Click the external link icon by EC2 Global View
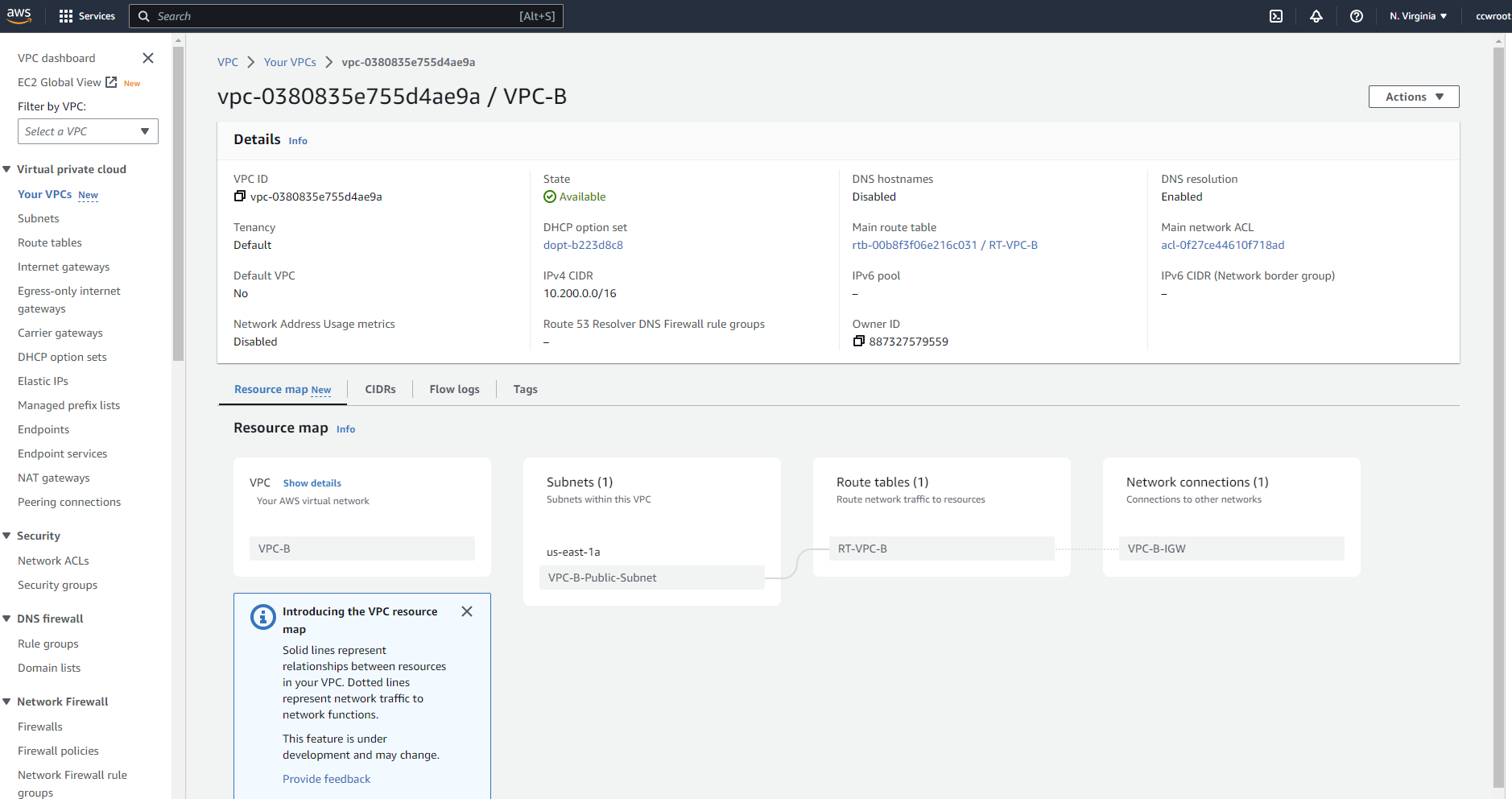 coord(111,82)
